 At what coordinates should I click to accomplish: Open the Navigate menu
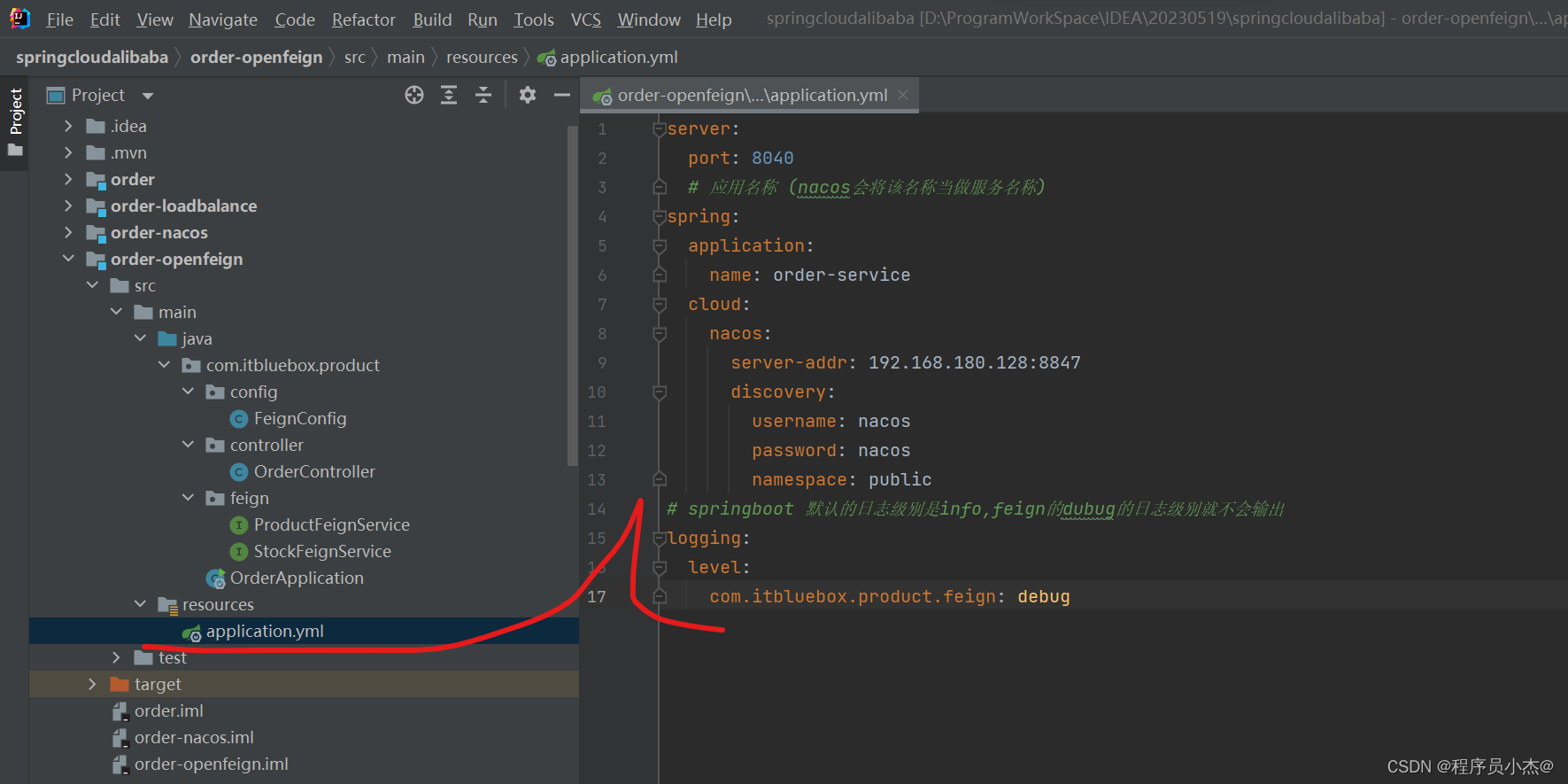pos(223,19)
